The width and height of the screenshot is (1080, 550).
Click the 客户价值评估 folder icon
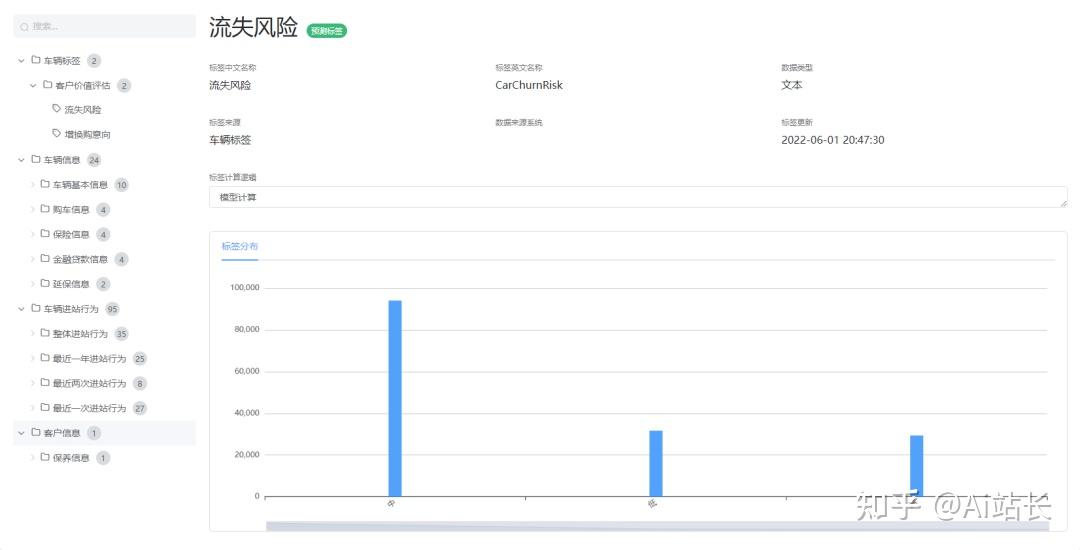pyautogui.click(x=48, y=85)
